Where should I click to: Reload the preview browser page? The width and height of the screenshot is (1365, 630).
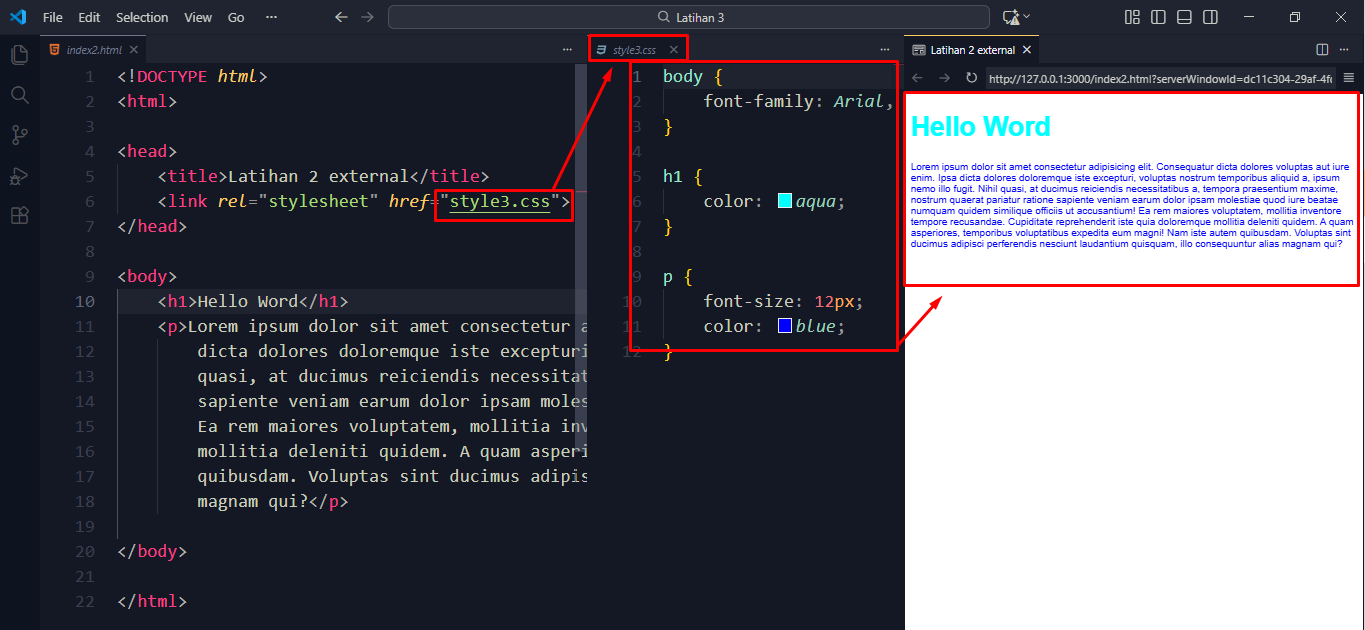[x=970, y=78]
